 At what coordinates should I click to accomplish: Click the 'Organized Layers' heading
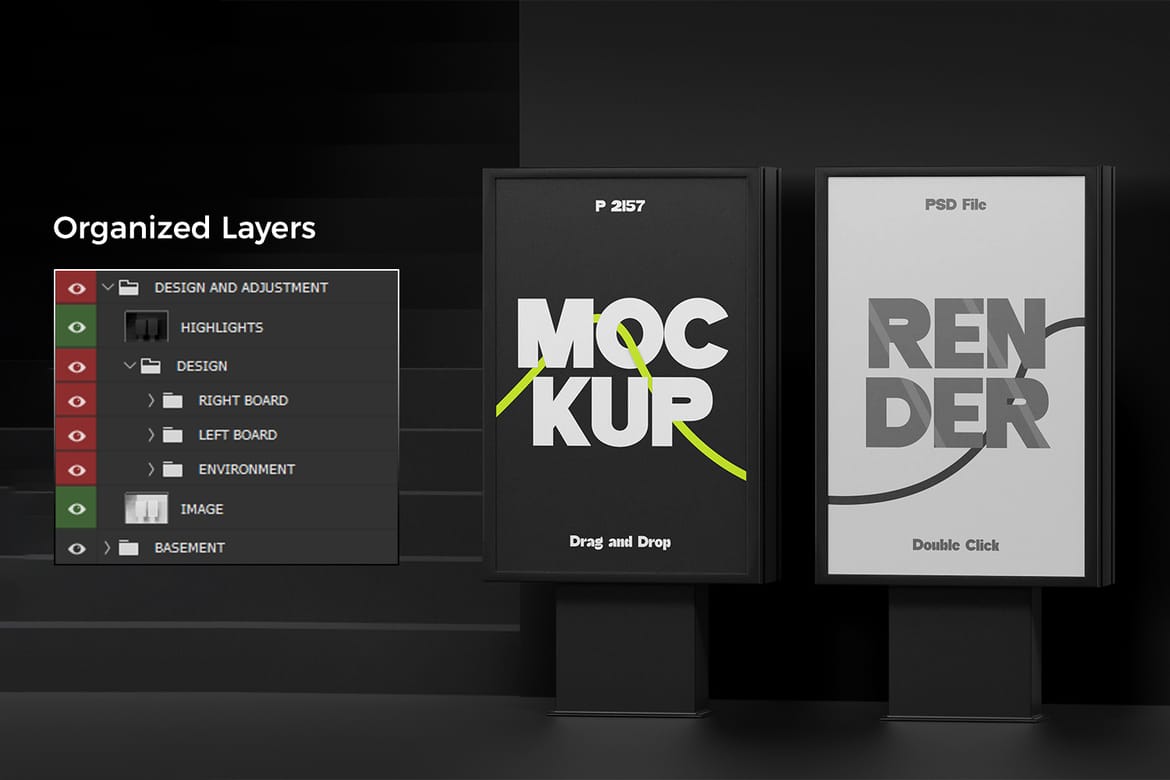click(x=184, y=228)
